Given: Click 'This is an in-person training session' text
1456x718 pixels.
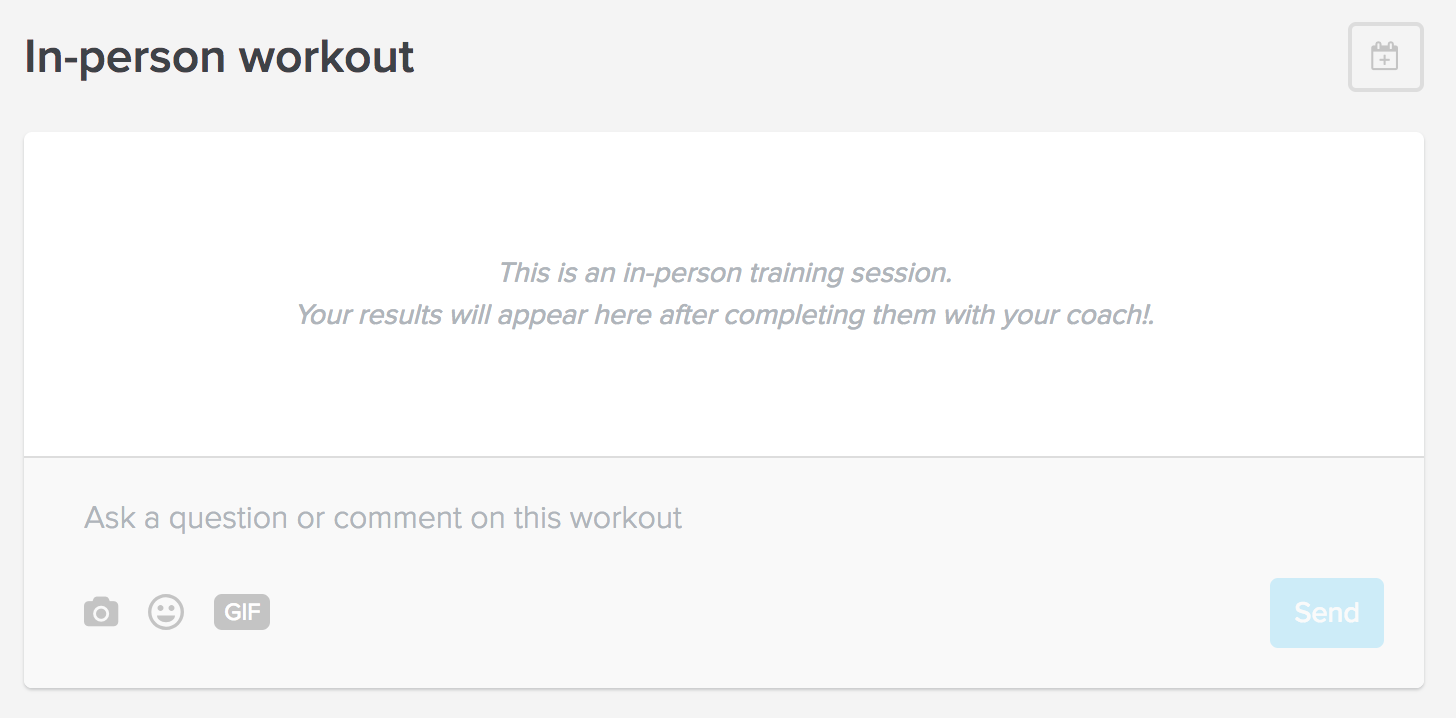Looking at the screenshot, I should (x=725, y=272).
